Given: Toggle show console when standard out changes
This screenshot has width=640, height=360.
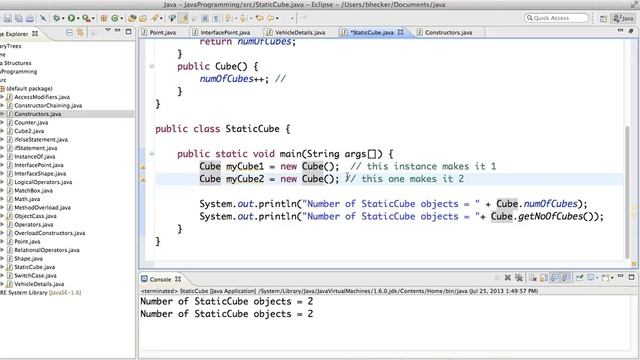Looking at the screenshot, I should (x=555, y=278).
